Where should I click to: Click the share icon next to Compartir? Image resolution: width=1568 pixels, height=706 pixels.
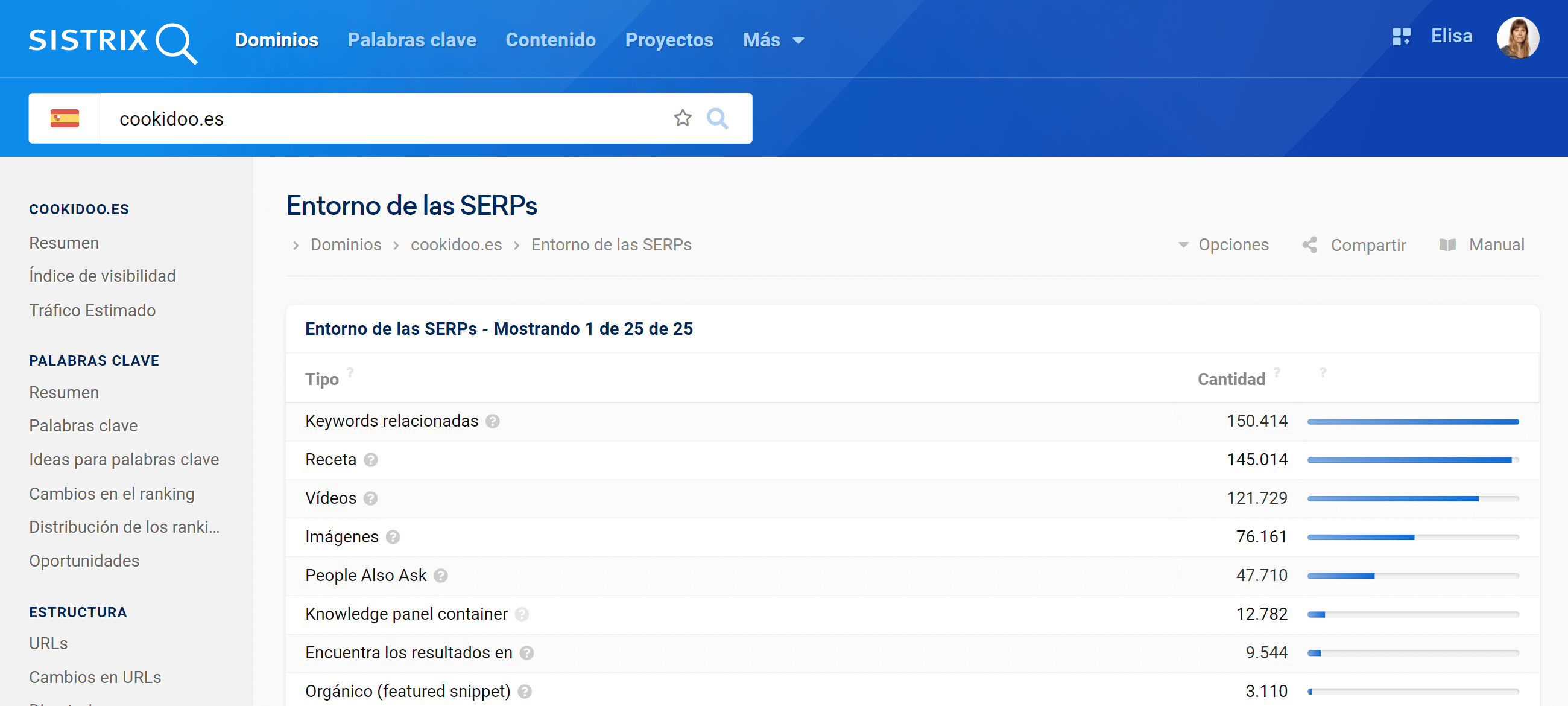point(1309,245)
